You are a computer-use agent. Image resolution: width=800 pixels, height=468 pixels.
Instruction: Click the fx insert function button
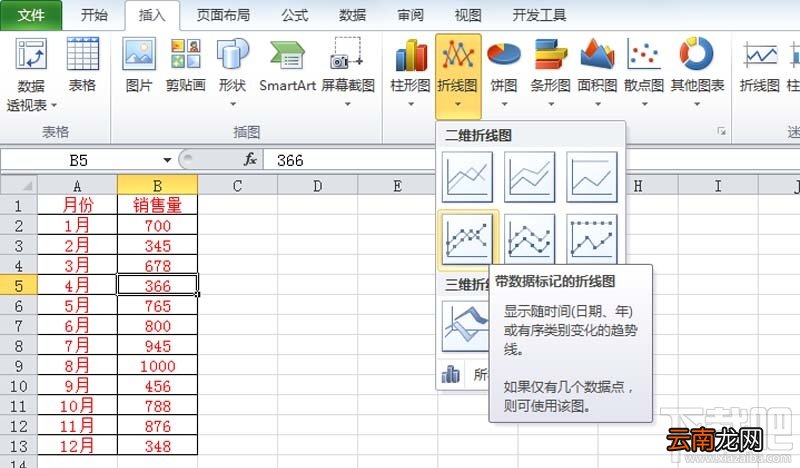click(x=250, y=160)
